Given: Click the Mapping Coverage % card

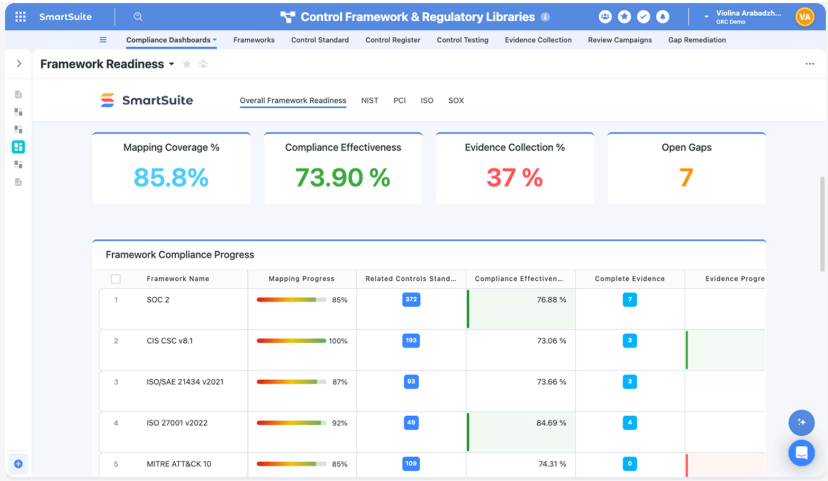Looking at the screenshot, I should (171, 168).
